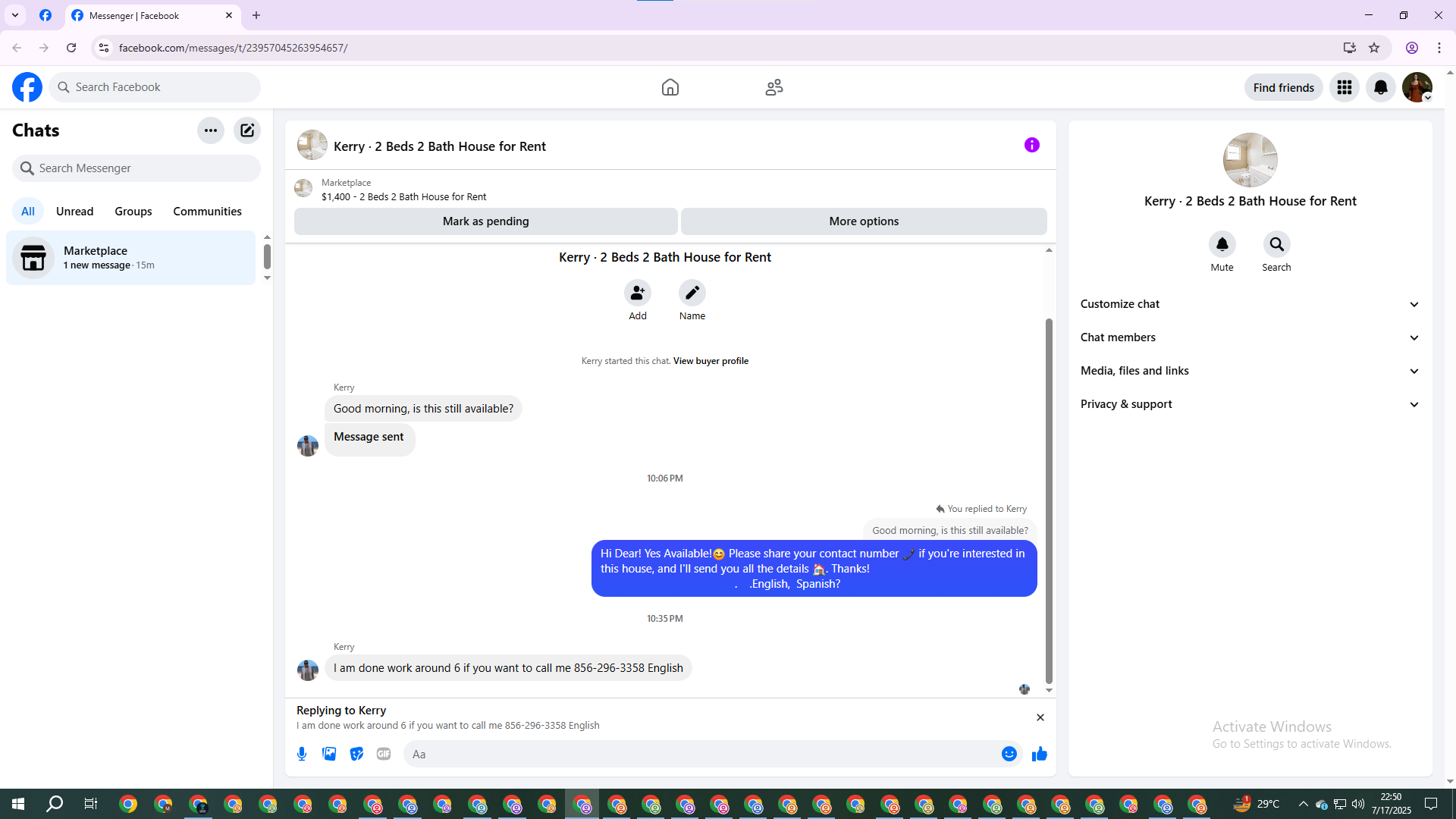Click More options button
Image resolution: width=1456 pixels, height=819 pixels.
[x=864, y=221]
